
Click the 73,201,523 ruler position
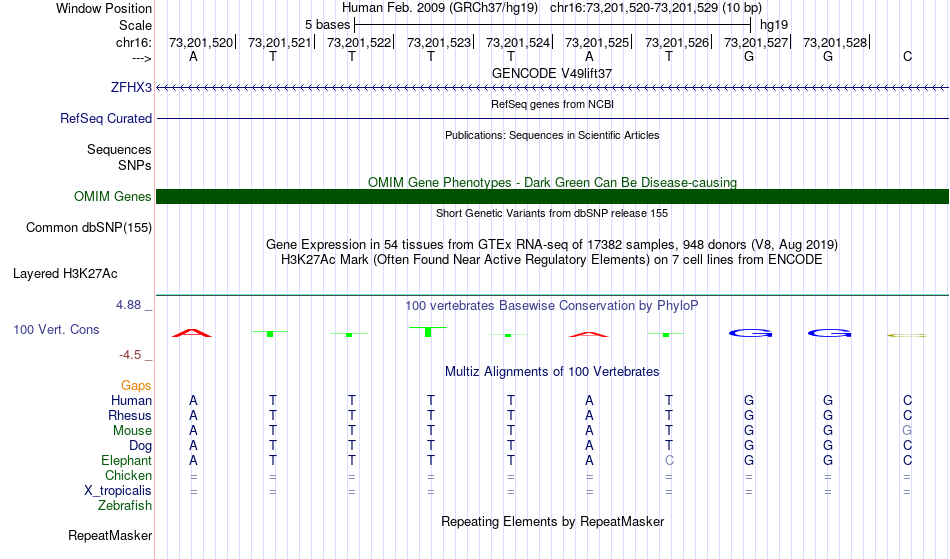click(x=439, y=42)
